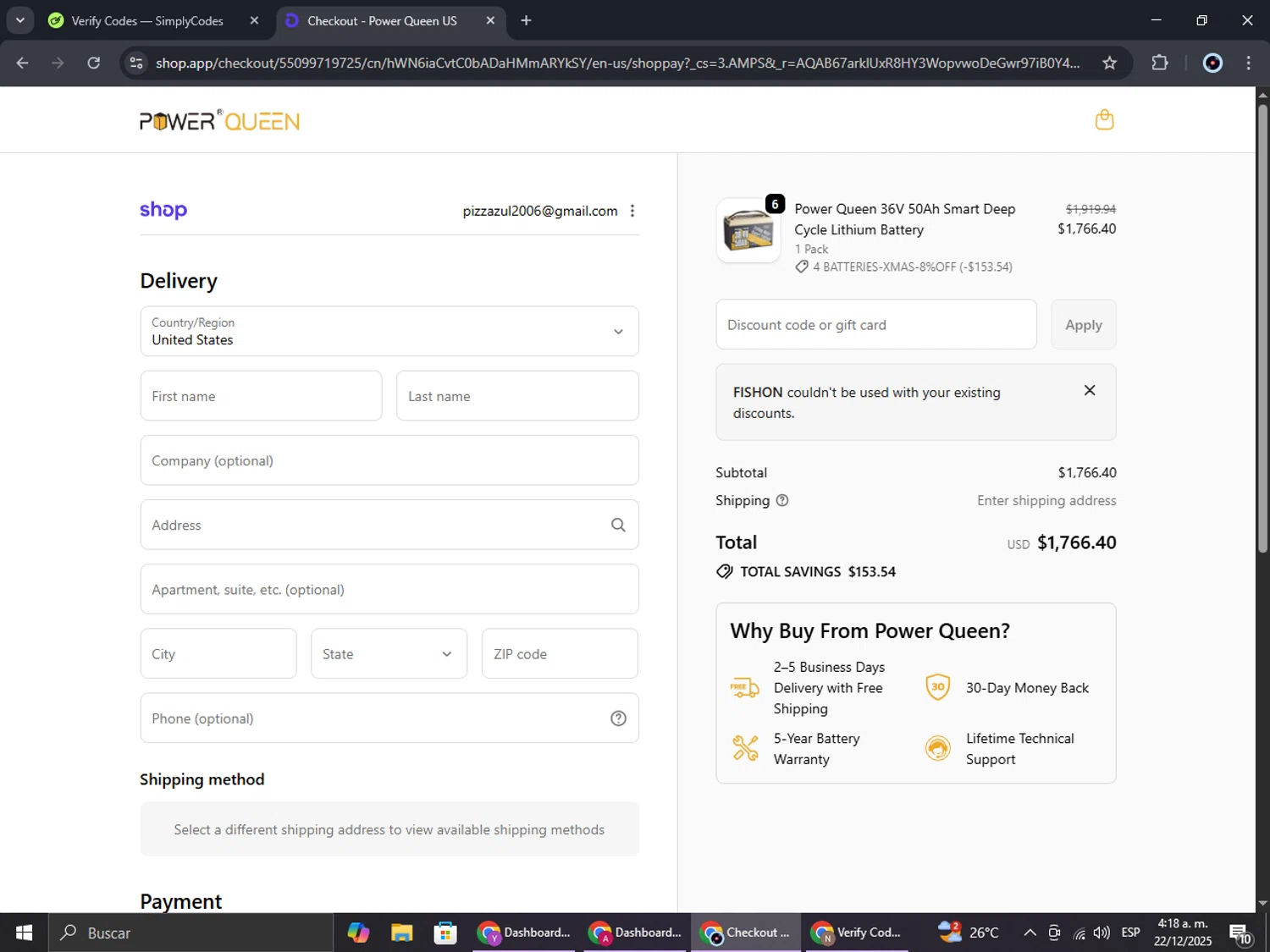The image size is (1270, 952).
Task: Click the 4 BATTERIES-XMAS-8%OFF discount tag
Action: (x=903, y=267)
